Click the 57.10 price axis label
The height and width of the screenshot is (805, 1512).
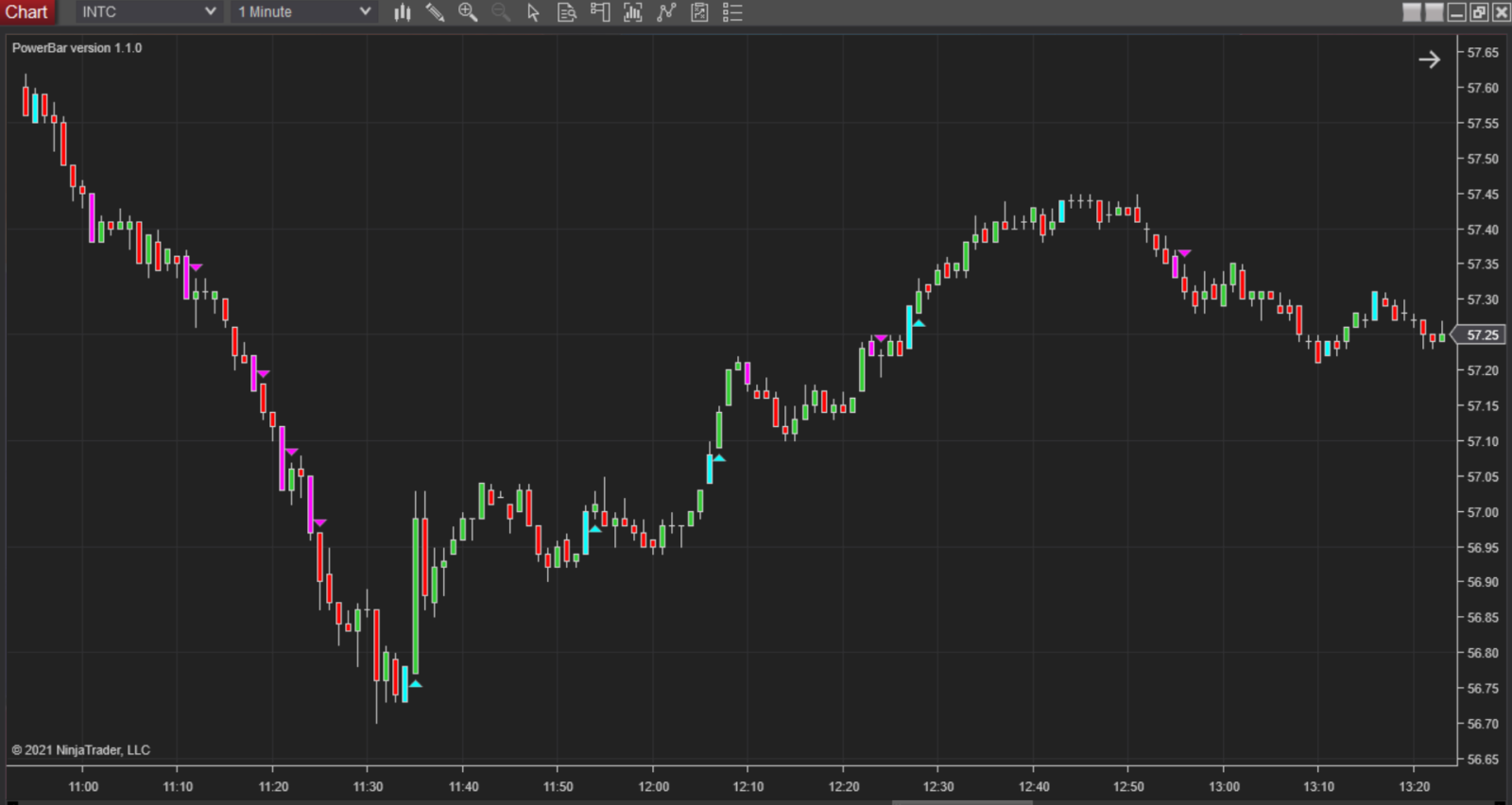click(1483, 441)
